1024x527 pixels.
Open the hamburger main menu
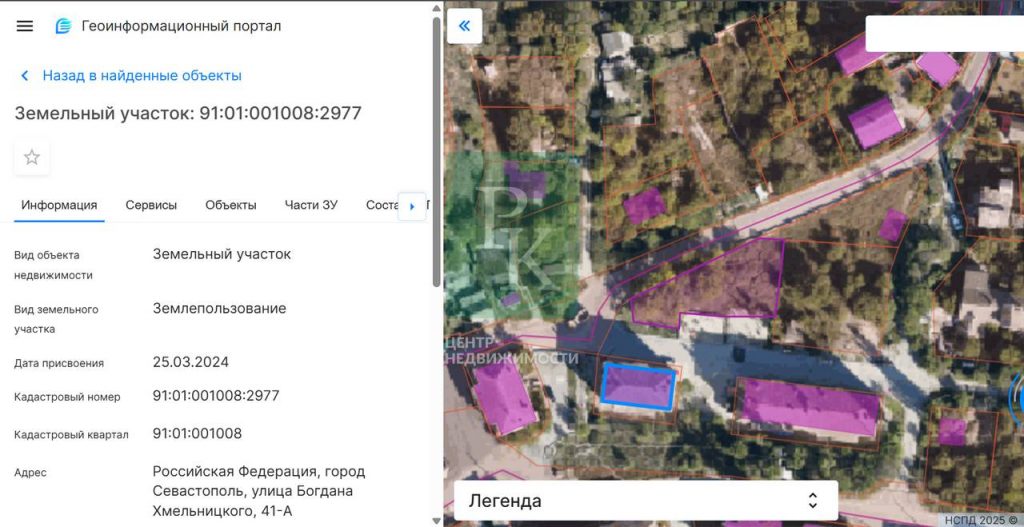[25, 26]
